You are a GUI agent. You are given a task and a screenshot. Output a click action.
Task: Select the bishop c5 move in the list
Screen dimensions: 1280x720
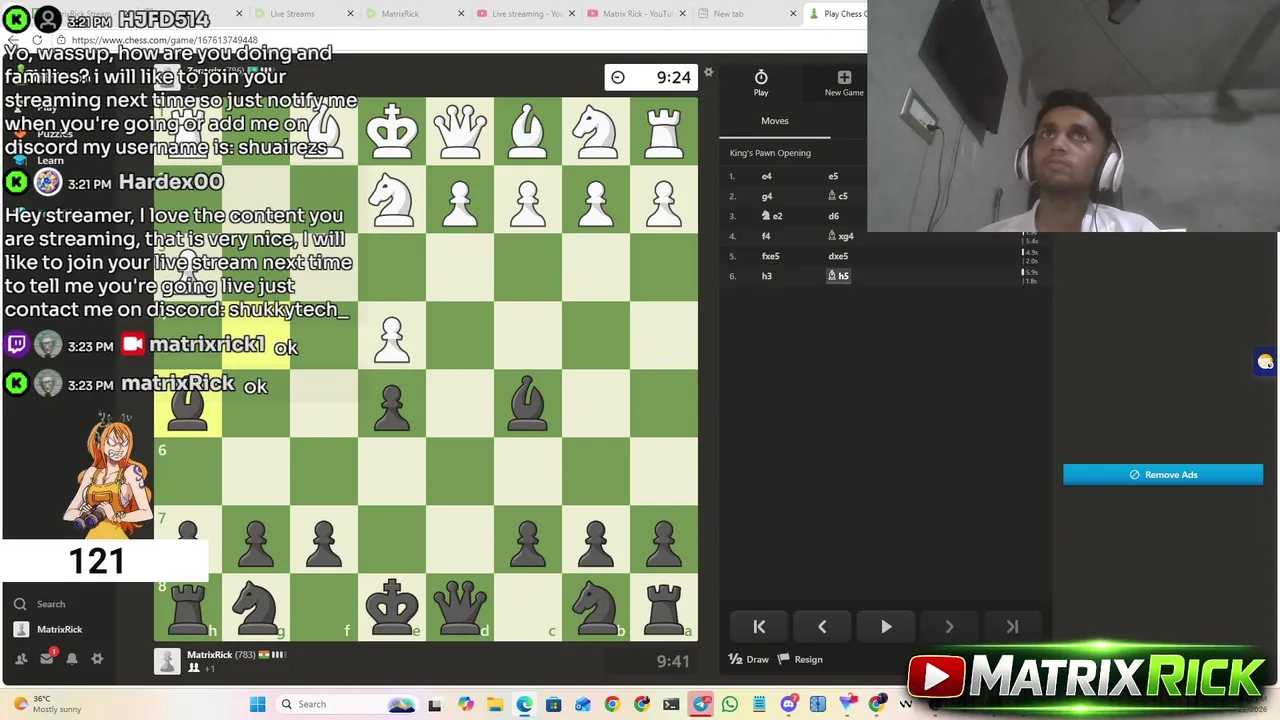[838, 196]
